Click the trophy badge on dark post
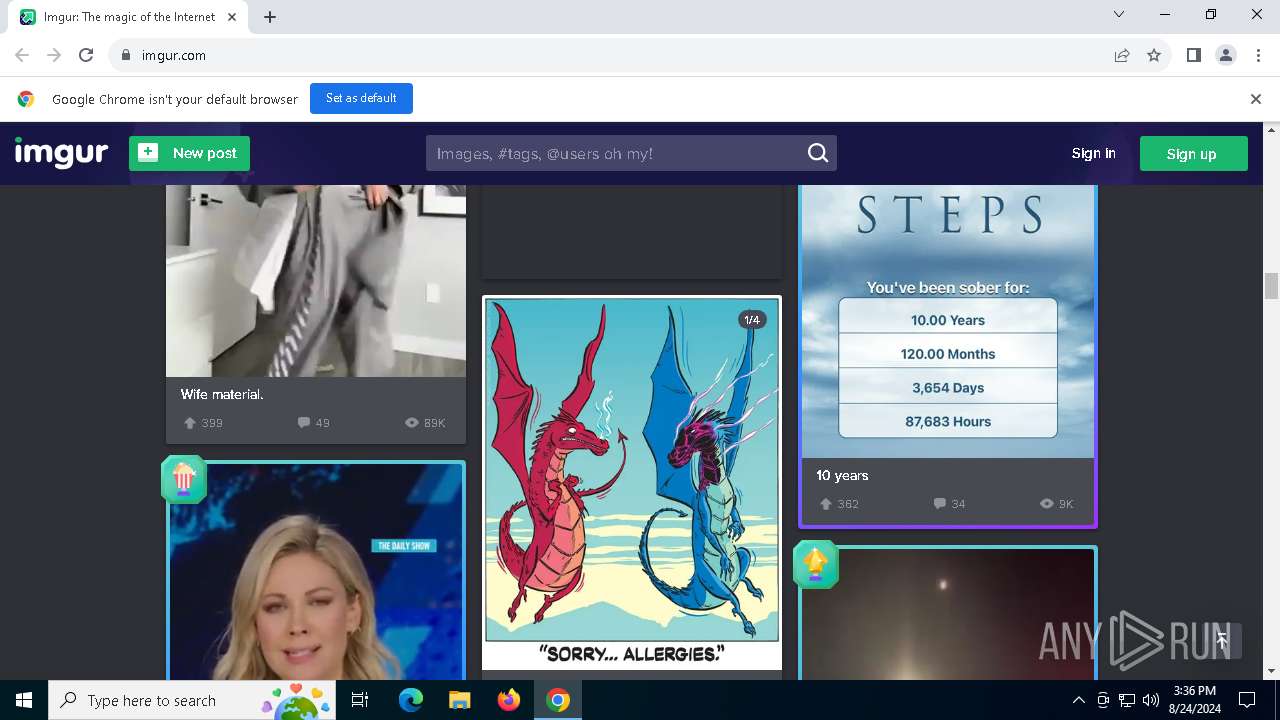Viewport: 1280px width, 720px height. click(815, 564)
